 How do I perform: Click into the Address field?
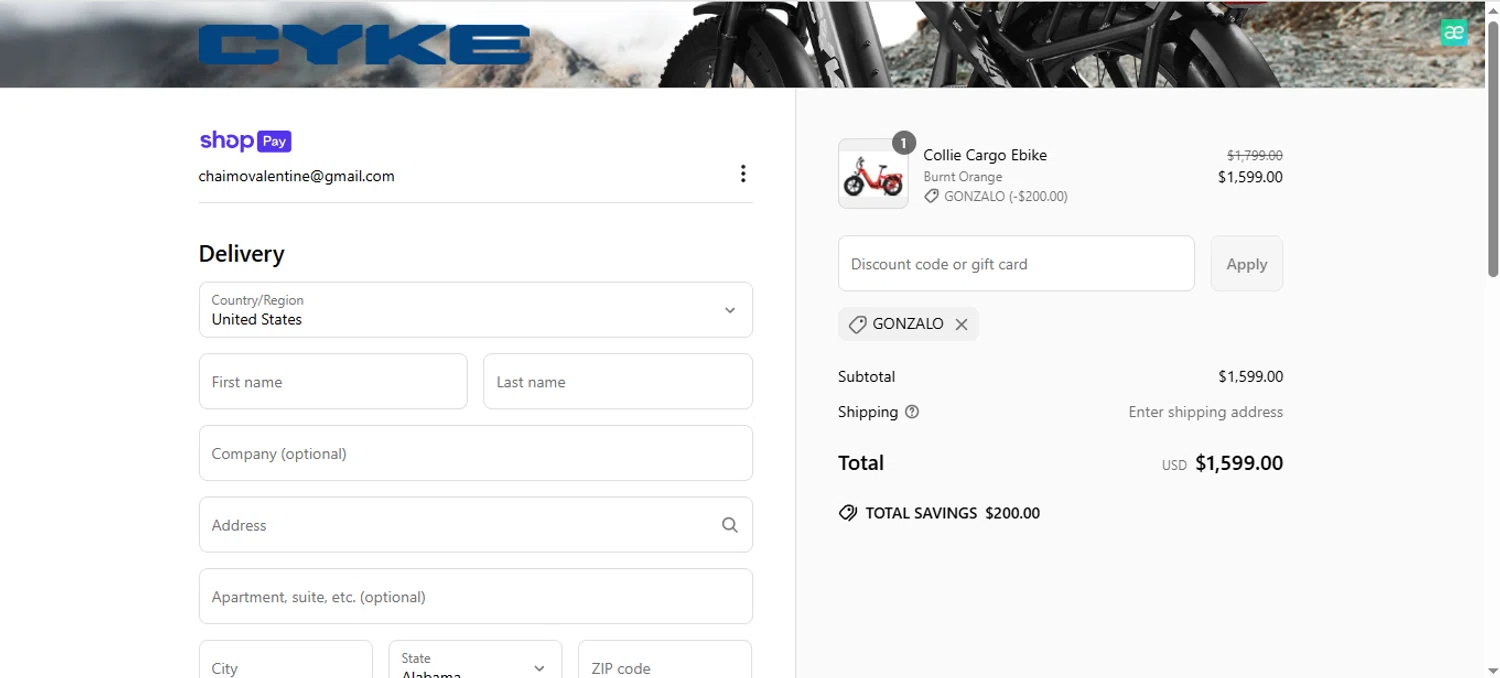coord(476,525)
